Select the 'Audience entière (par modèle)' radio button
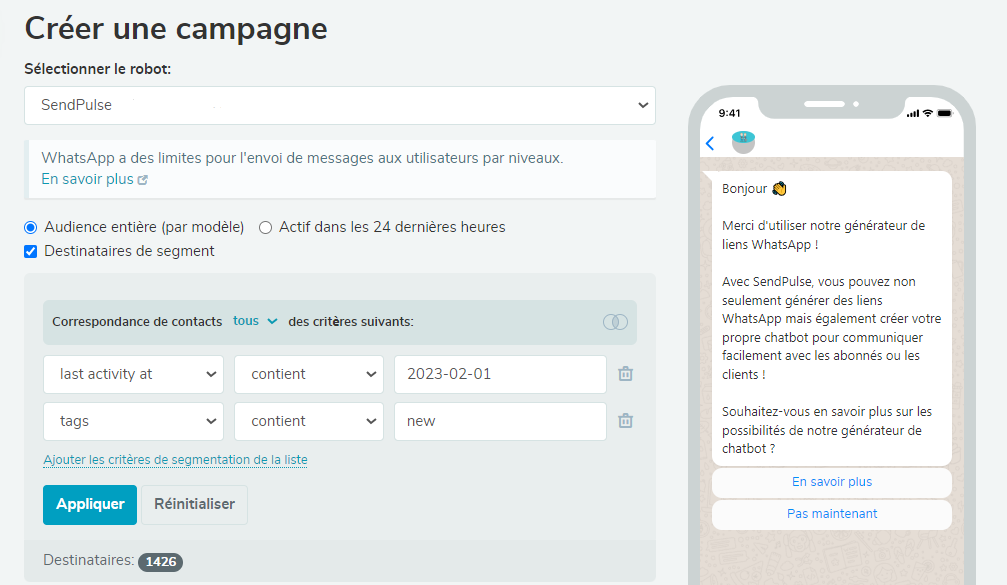 click(x=28, y=226)
